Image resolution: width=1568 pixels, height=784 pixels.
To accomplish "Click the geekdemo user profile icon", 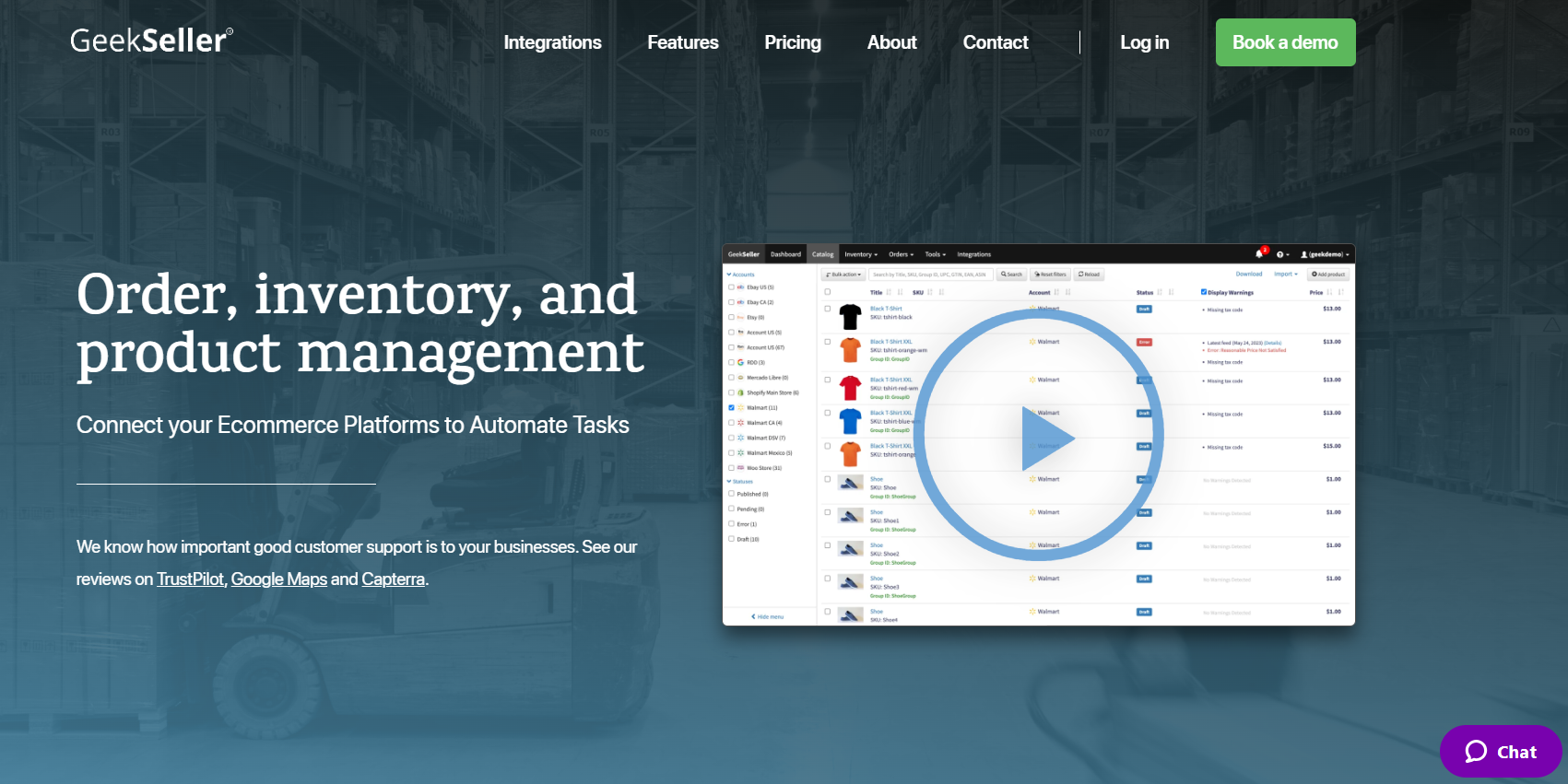I will click(x=1304, y=254).
